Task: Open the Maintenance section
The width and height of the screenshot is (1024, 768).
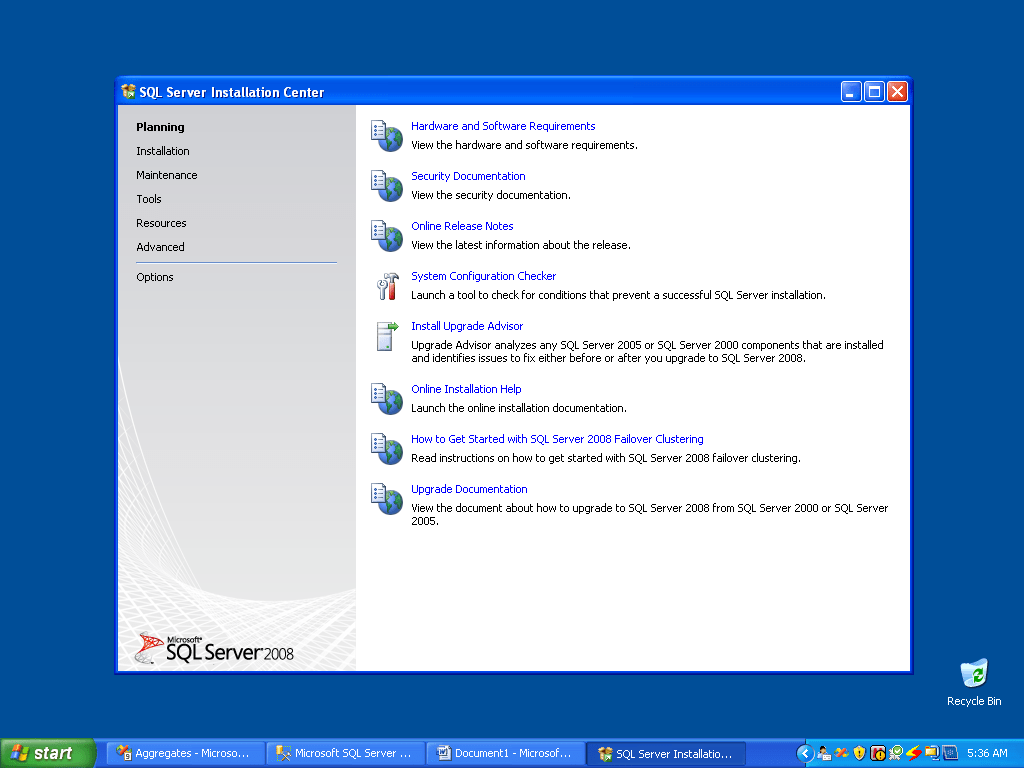Action: [167, 175]
